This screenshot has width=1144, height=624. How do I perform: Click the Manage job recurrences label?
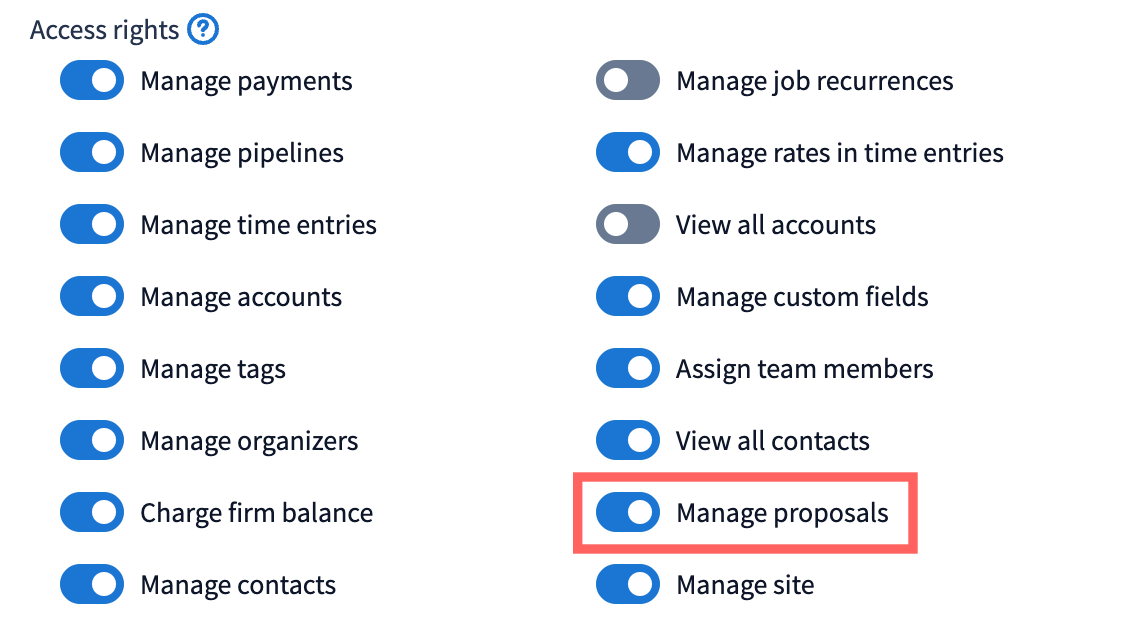[x=815, y=81]
